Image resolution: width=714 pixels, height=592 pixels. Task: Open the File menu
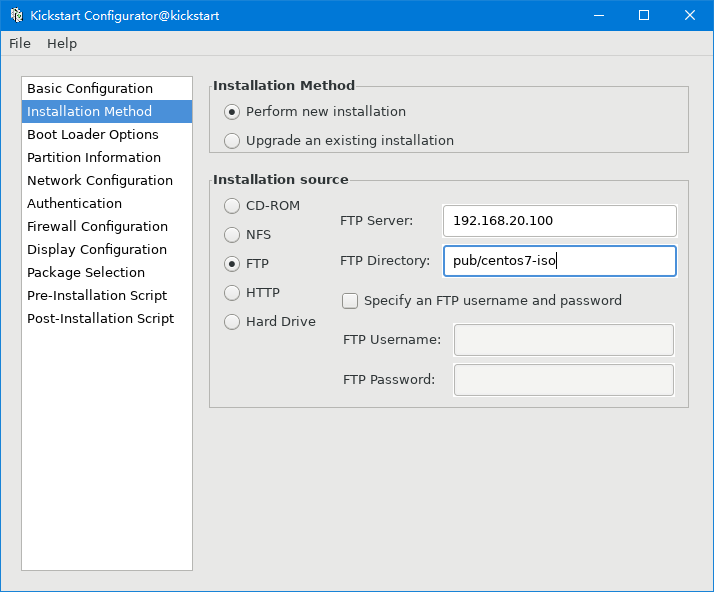(20, 44)
